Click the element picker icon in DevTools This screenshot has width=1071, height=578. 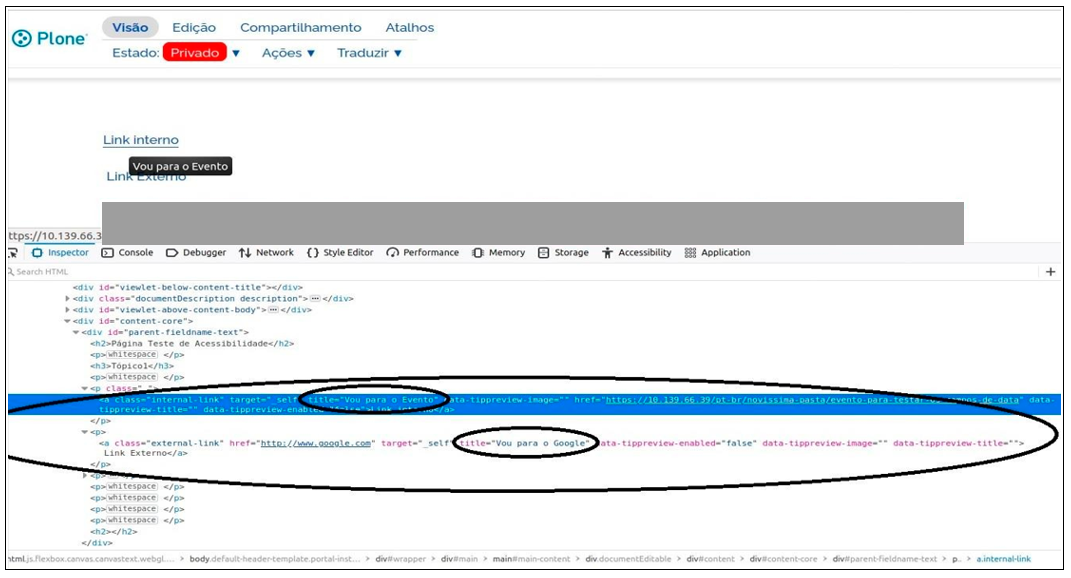coord(12,253)
